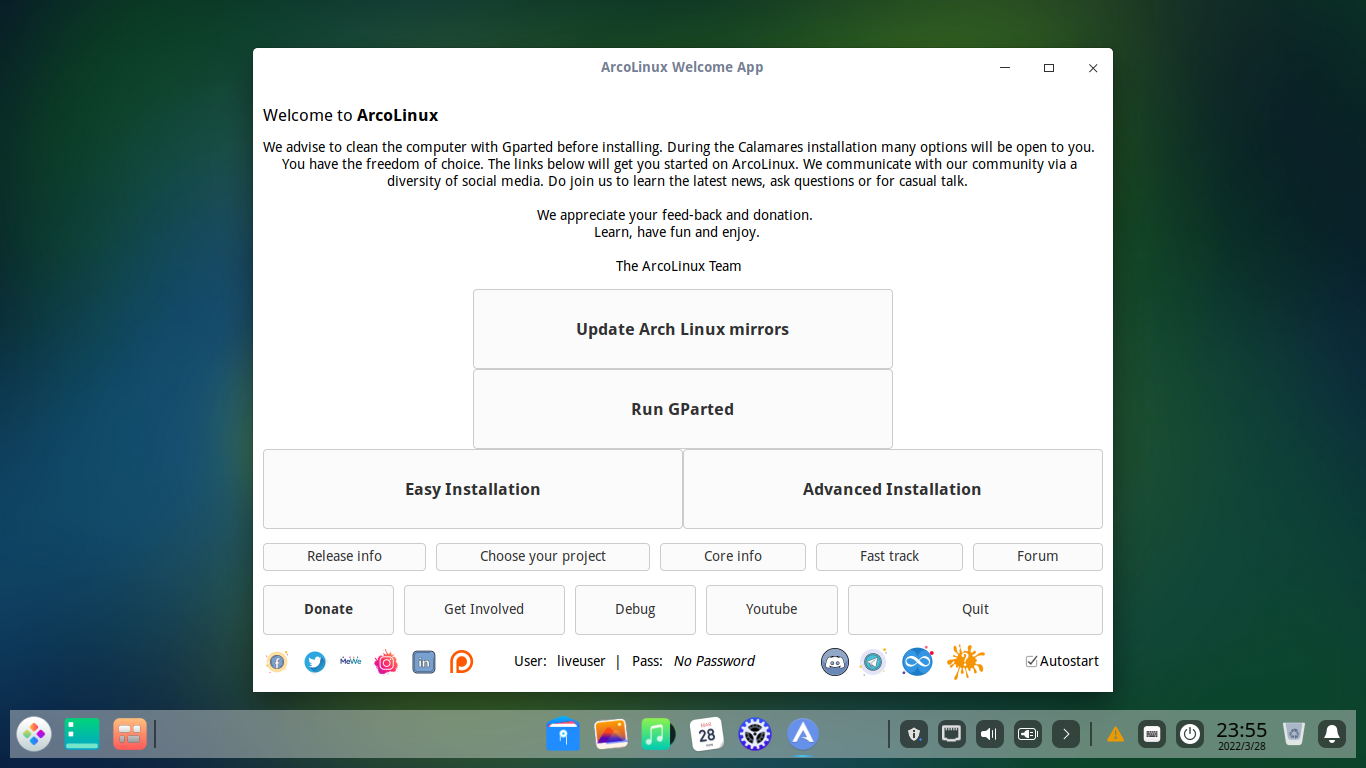Click the green terminal-style dock icon
The width and height of the screenshot is (1366, 768).
tap(82, 734)
